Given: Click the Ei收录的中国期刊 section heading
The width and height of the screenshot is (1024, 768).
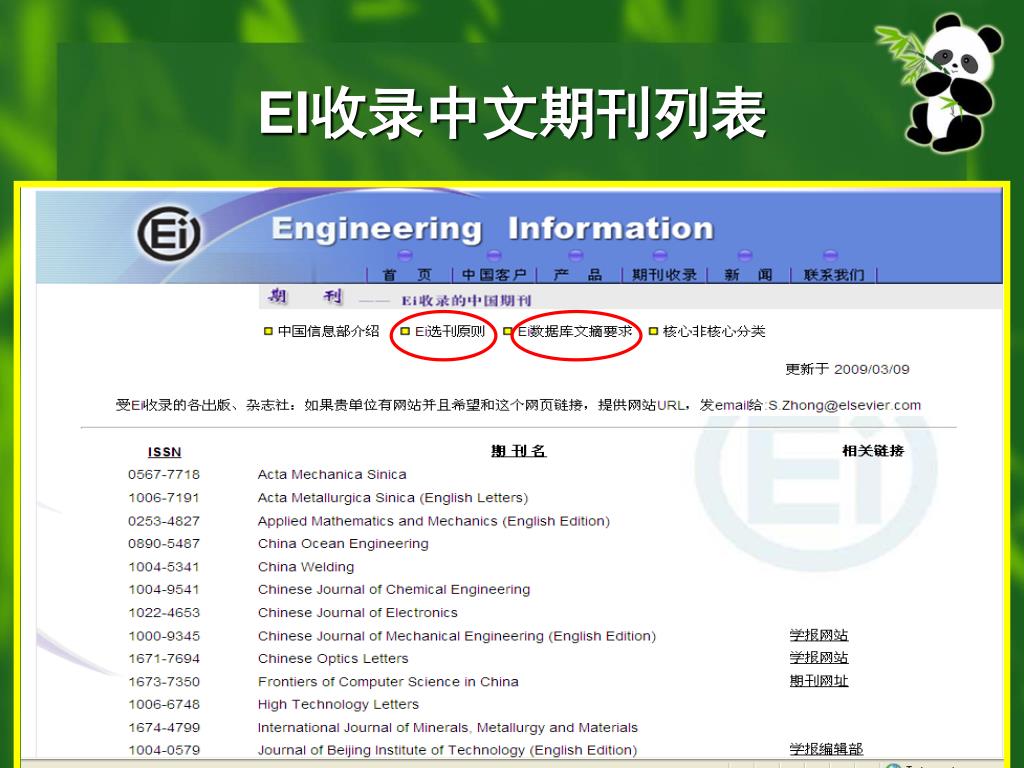Looking at the screenshot, I should [466, 300].
